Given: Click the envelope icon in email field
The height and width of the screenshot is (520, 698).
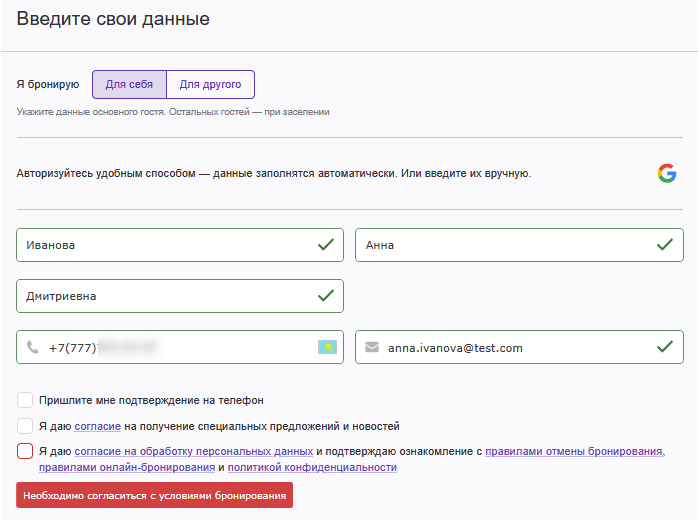Looking at the screenshot, I should [x=372, y=348].
